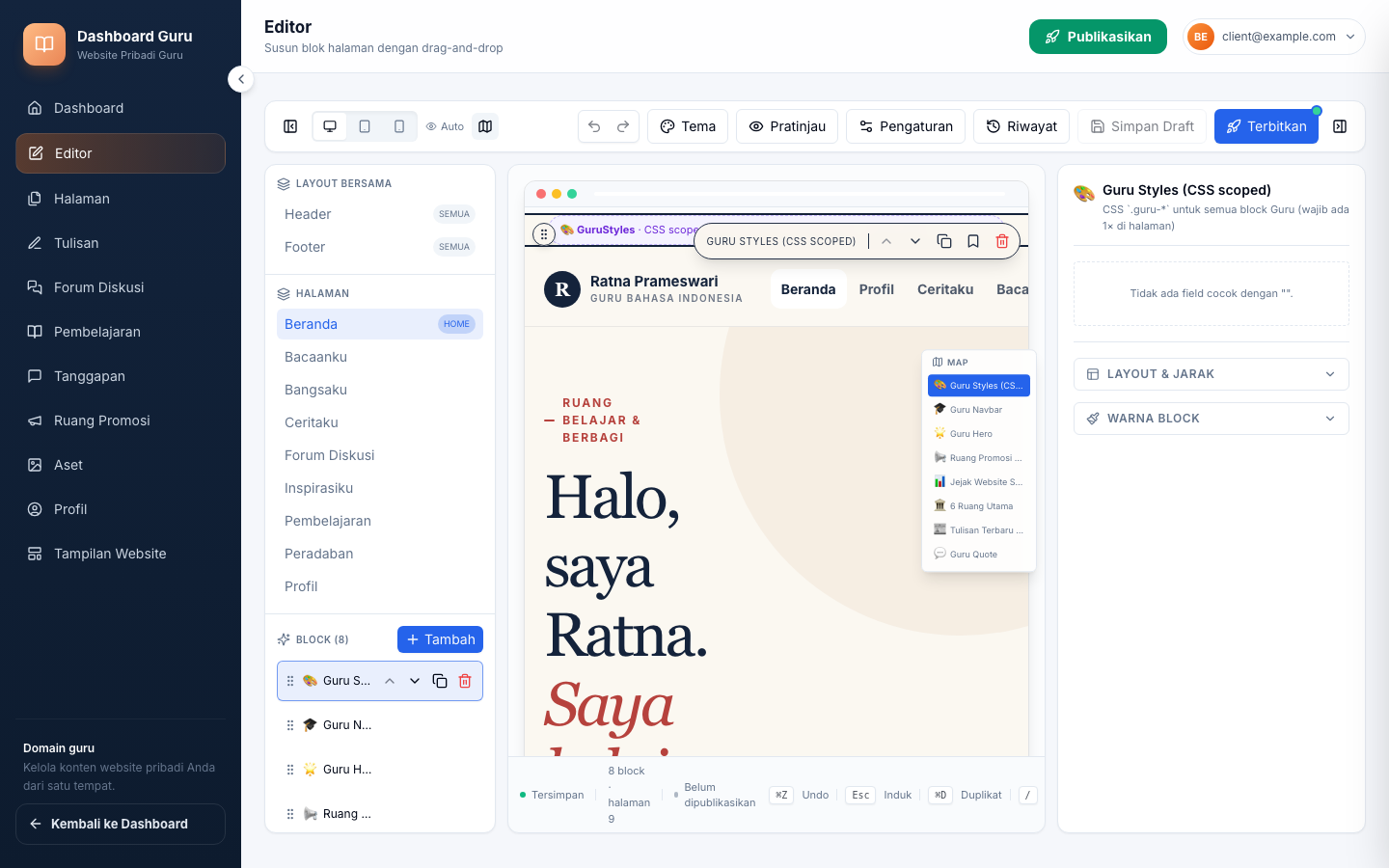Open Tampilan Website in the sidebar
Image resolution: width=1389 pixels, height=868 pixels.
point(121,554)
